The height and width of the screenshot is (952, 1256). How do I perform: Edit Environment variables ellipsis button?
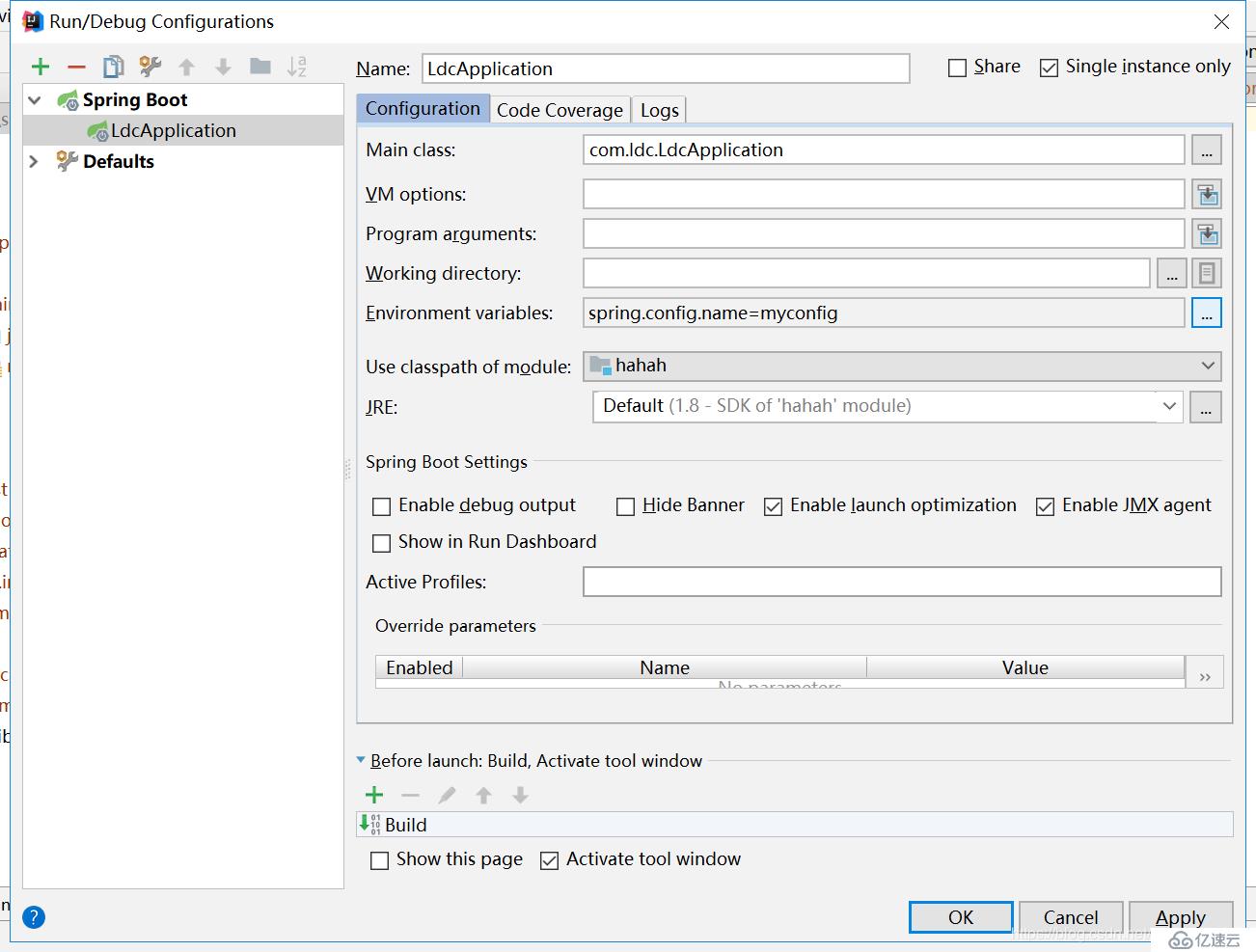pyautogui.click(x=1207, y=313)
